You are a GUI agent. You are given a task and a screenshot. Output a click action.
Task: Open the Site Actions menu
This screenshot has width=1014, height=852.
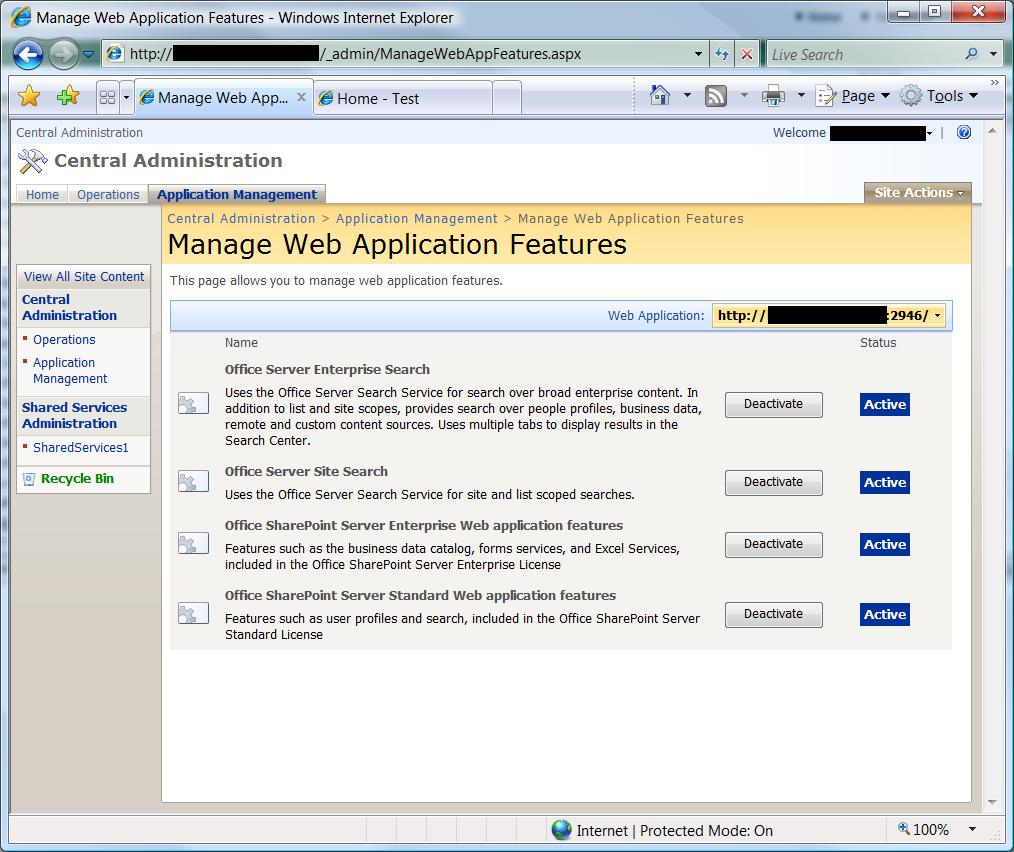coord(916,193)
